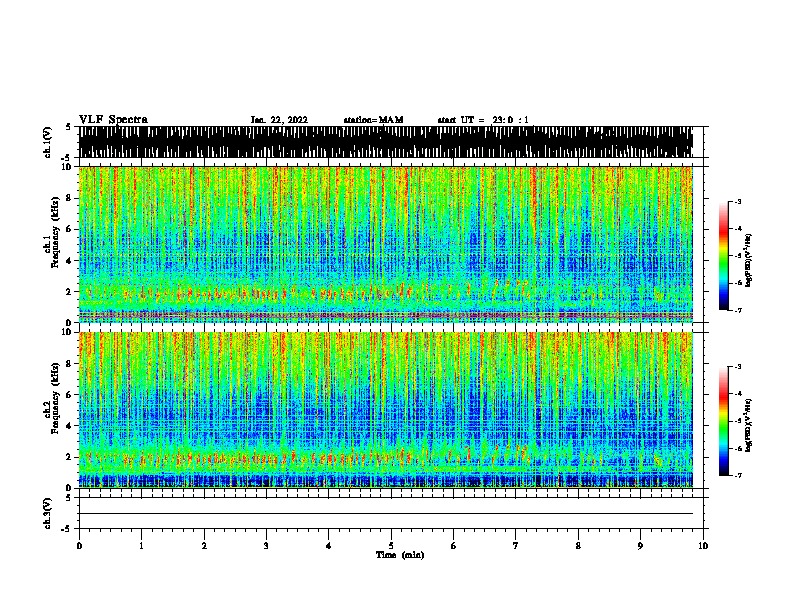
Task: Click the time axis tick label "3"
Action: tap(266, 545)
